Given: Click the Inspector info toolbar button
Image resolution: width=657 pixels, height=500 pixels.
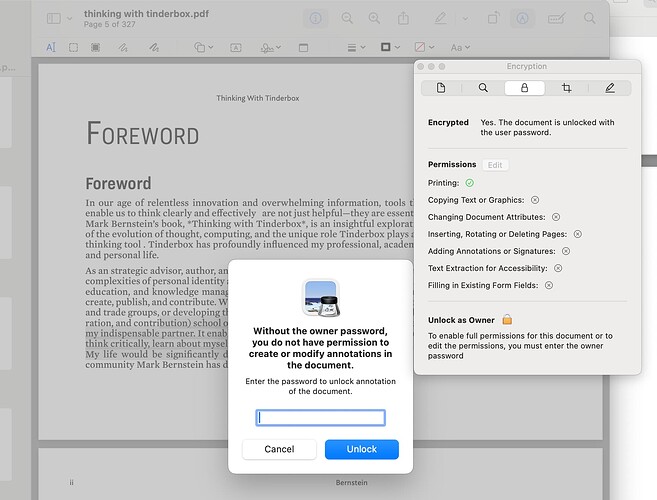Looking at the screenshot, I should pos(316,18).
